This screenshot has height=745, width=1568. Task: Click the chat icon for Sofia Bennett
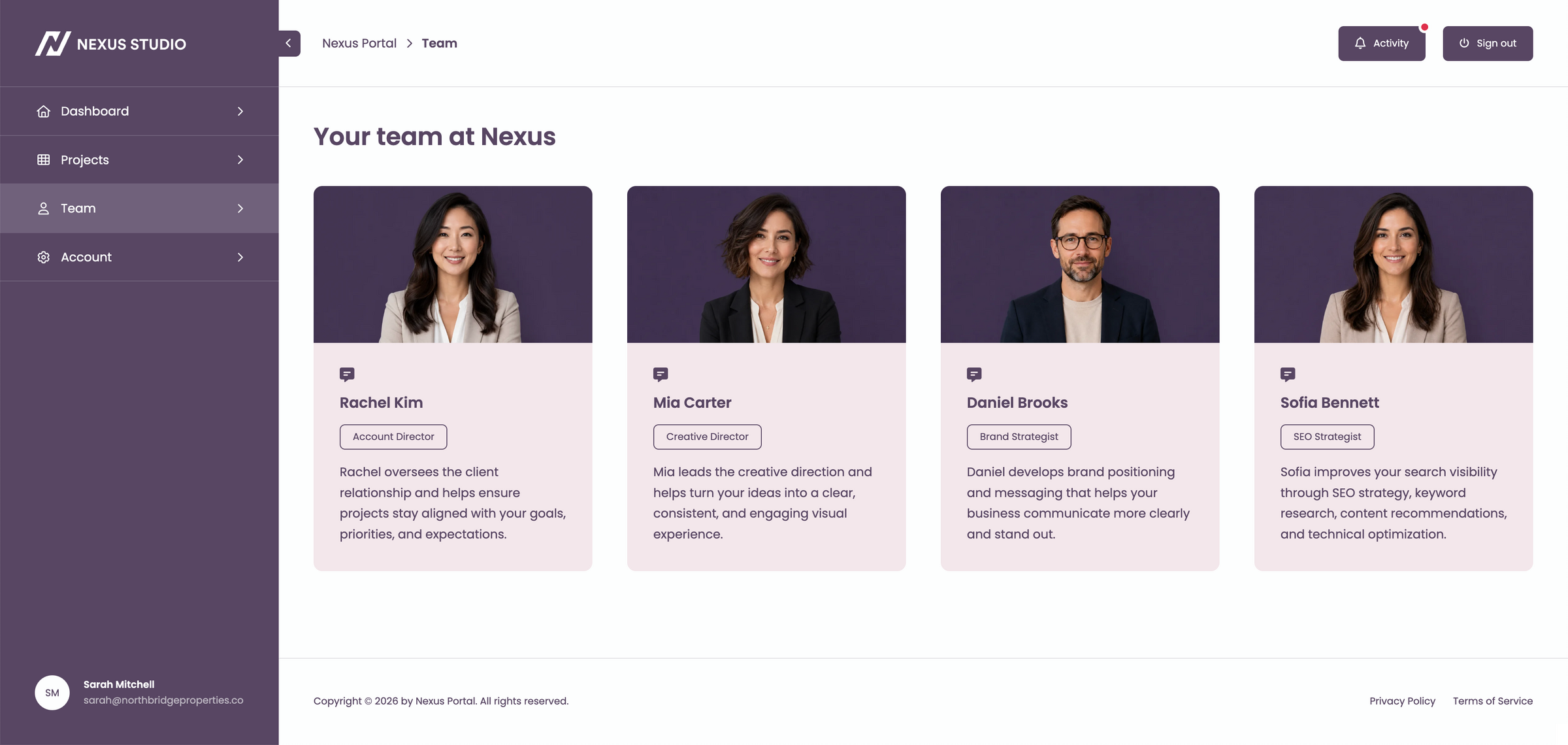[1288, 374]
